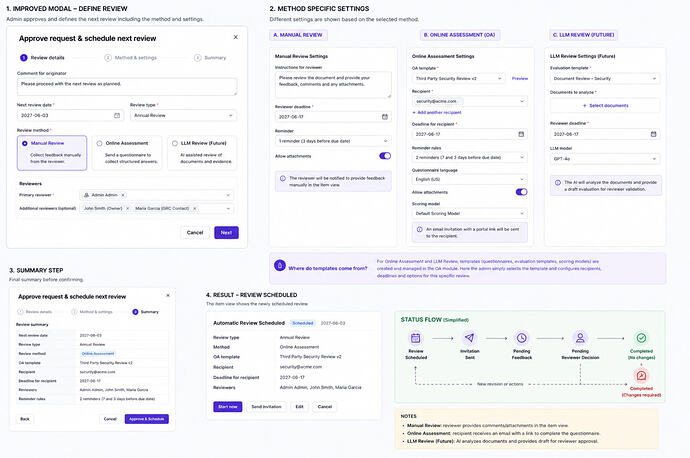Click the Completed green checkmark icon

(641, 338)
